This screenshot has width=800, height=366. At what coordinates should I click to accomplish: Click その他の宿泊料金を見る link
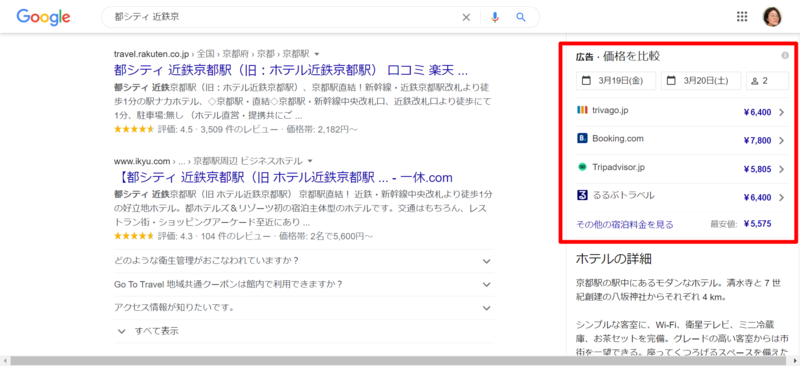point(624,224)
